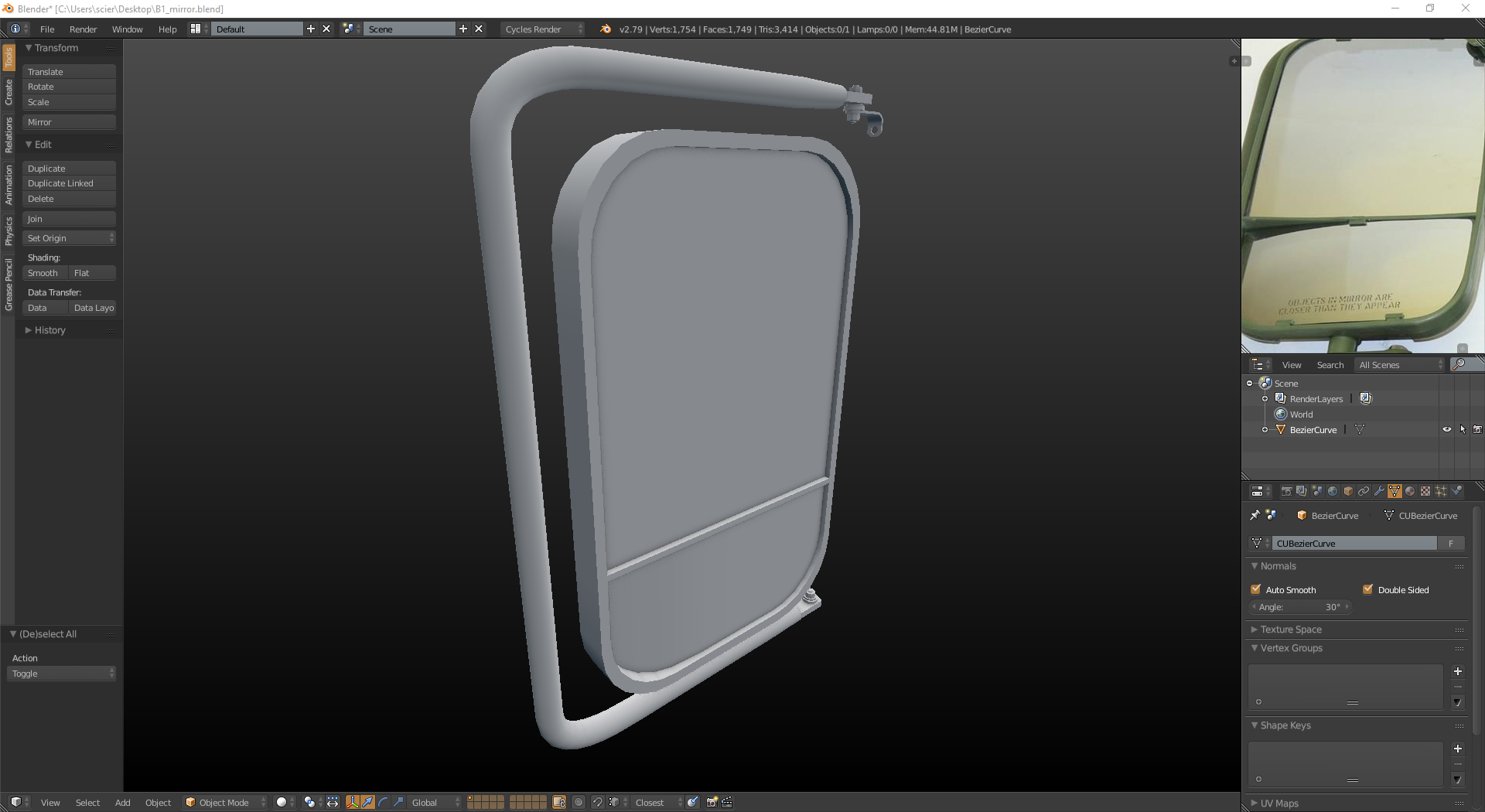This screenshot has height=812, width=1485.
Task: Select the rotate manipulator arc icon
Action: click(383, 802)
